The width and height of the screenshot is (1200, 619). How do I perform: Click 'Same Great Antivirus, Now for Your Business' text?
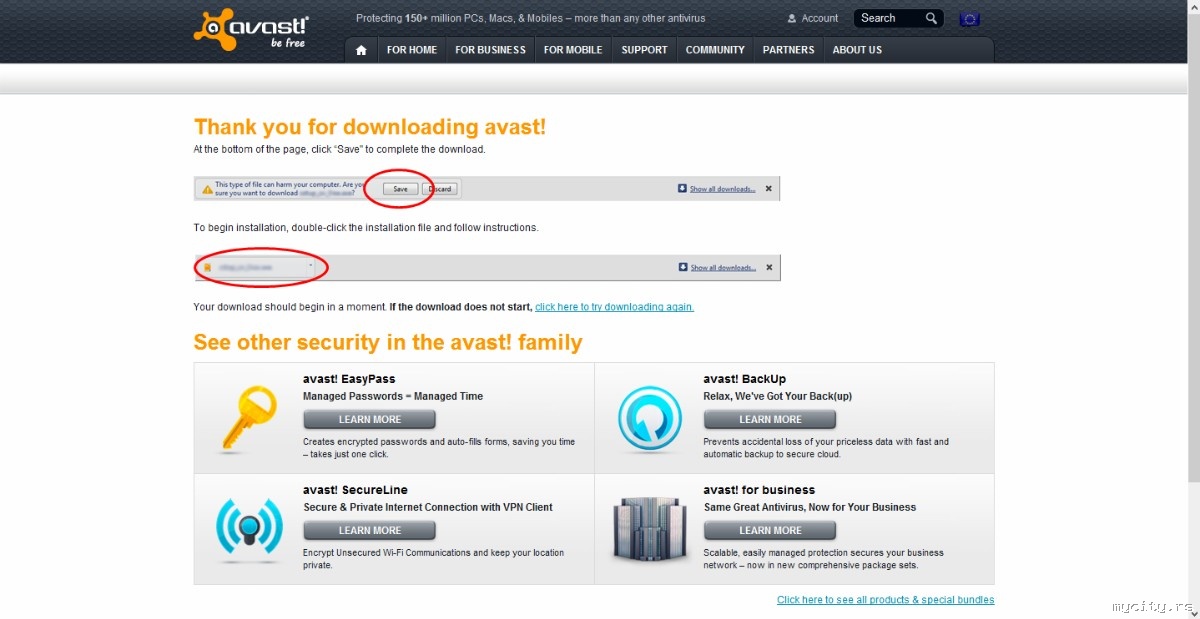coord(810,508)
